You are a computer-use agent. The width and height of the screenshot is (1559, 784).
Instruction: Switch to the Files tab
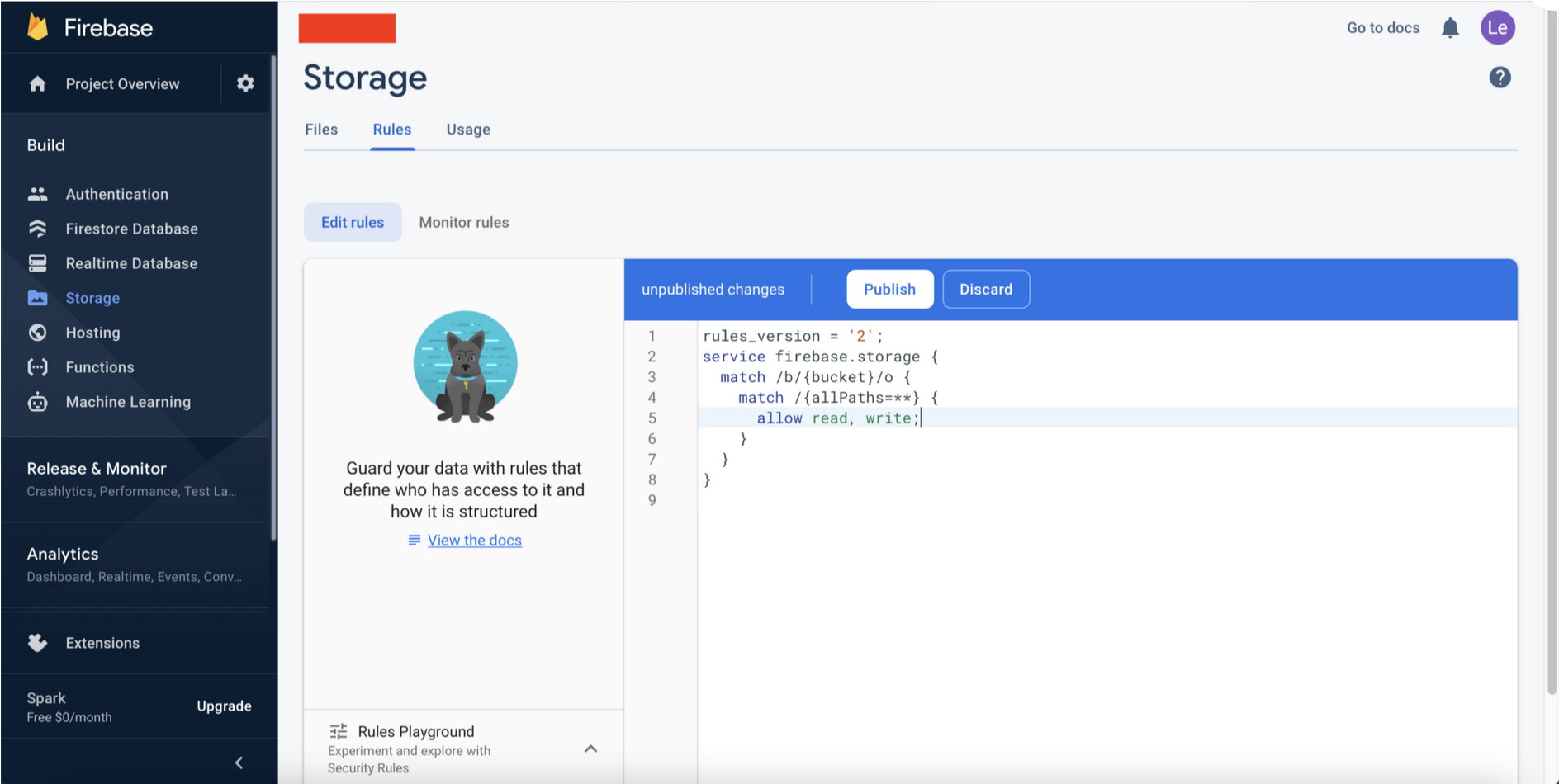321,130
